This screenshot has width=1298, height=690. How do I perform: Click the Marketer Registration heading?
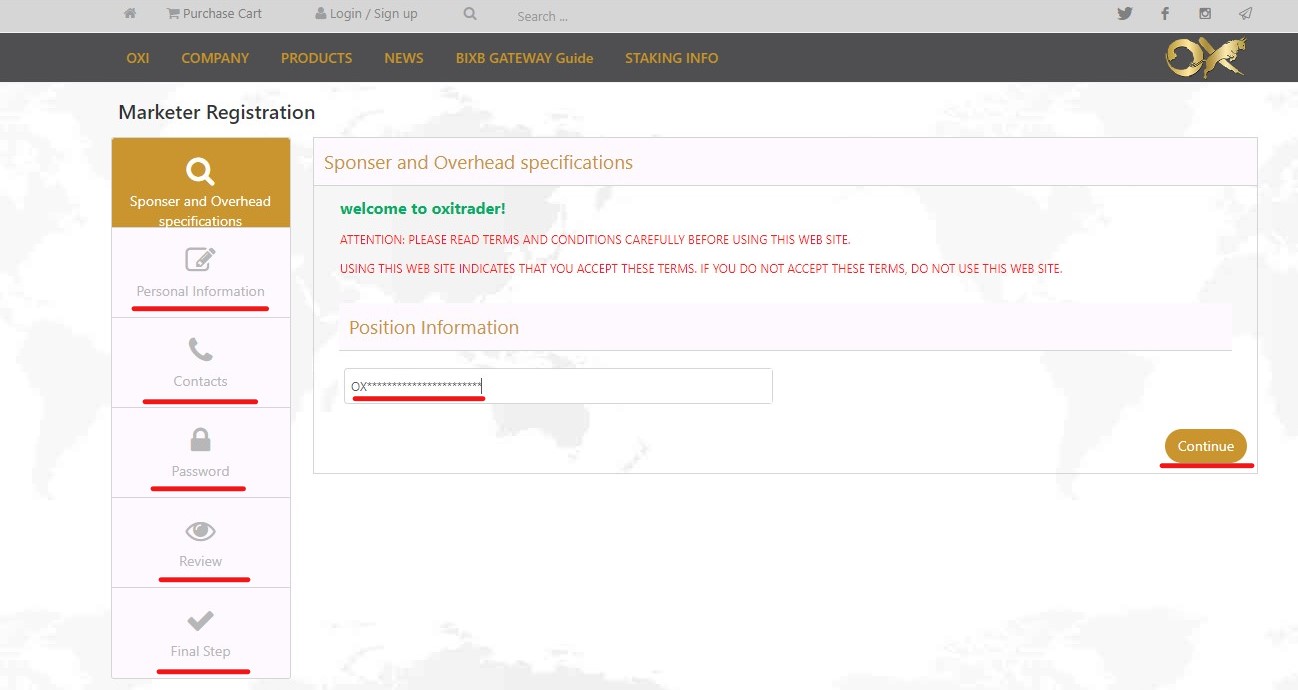click(x=217, y=112)
